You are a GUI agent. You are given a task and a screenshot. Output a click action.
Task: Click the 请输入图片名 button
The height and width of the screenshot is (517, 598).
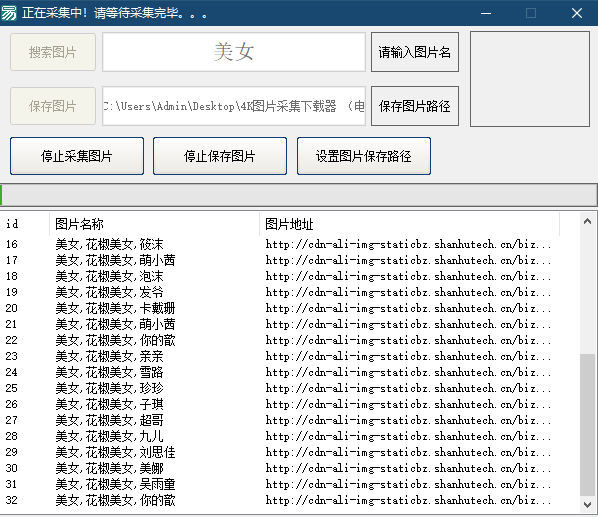pos(415,52)
